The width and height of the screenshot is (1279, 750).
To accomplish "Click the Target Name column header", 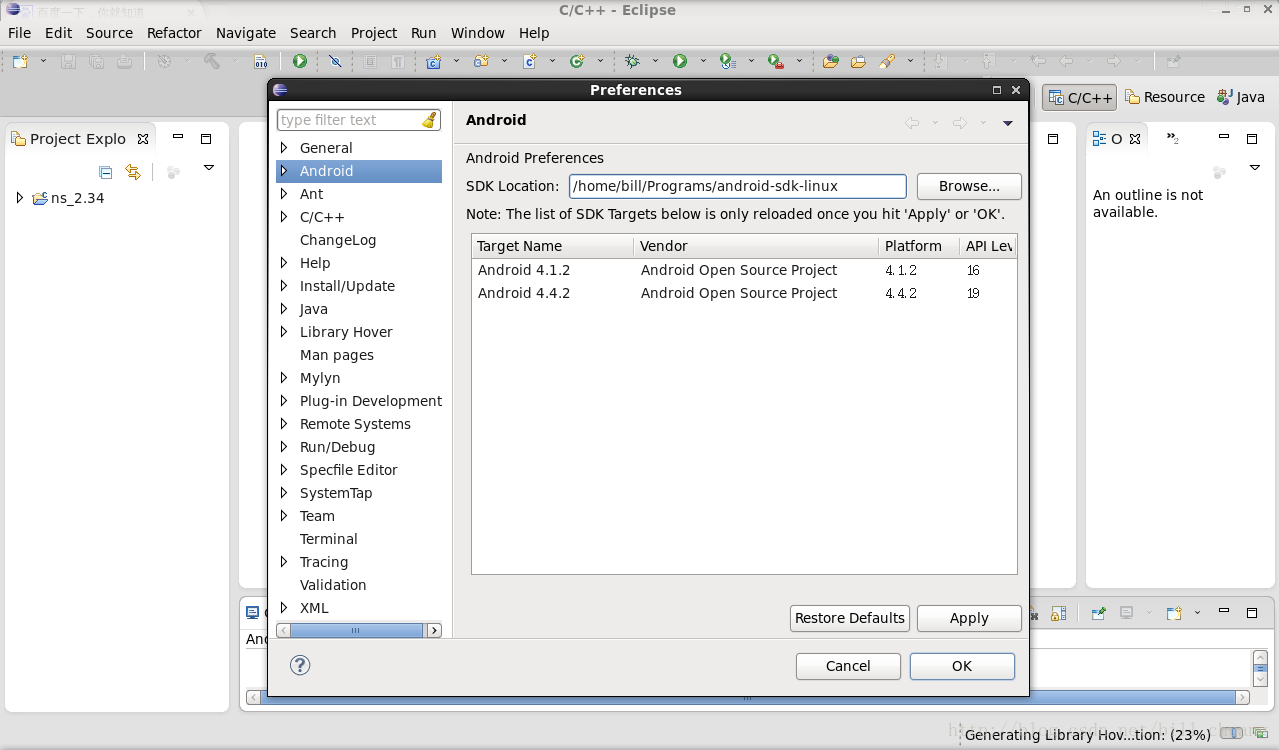I will pyautogui.click(x=552, y=246).
